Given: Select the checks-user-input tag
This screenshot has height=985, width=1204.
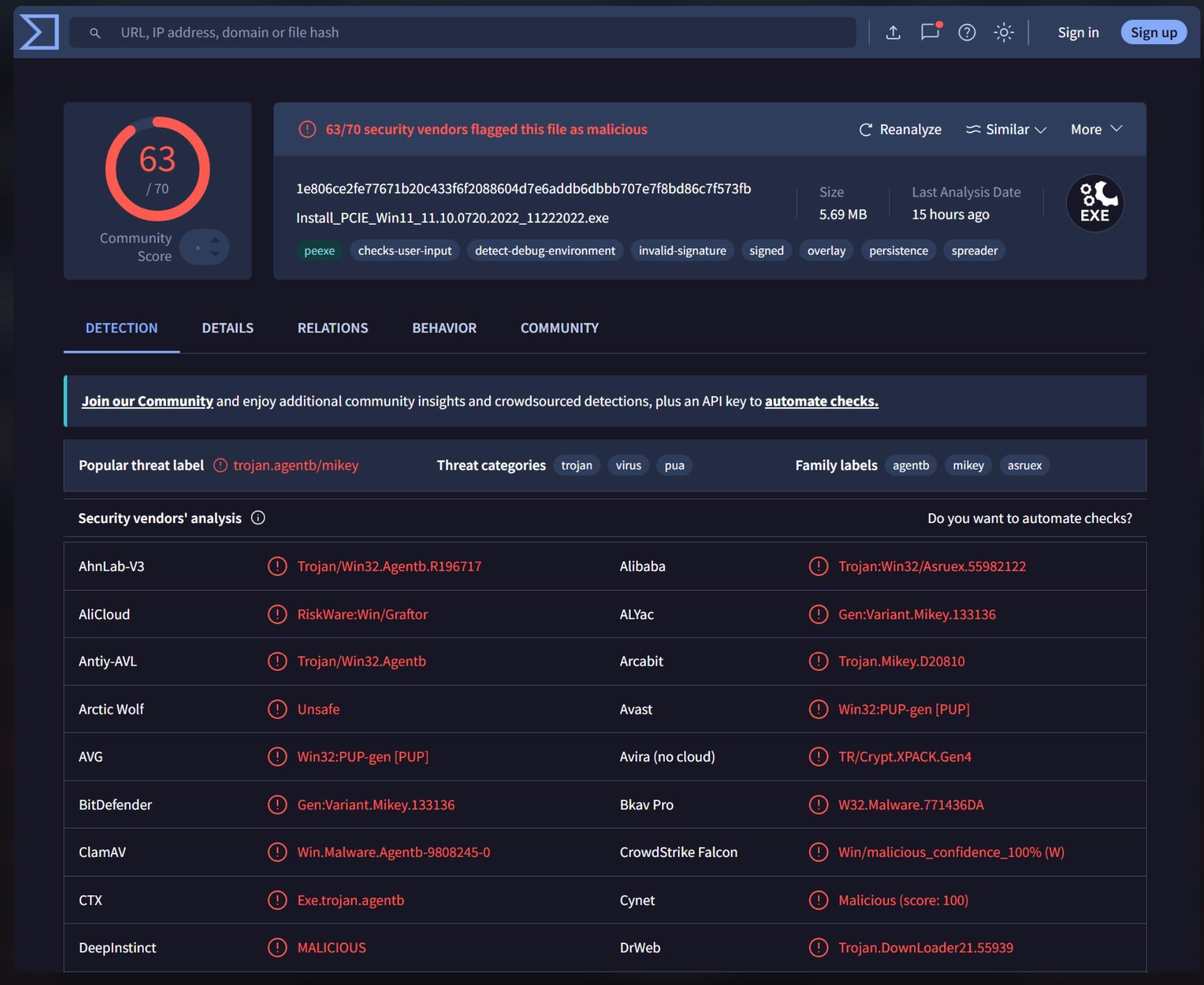Looking at the screenshot, I should click(405, 251).
